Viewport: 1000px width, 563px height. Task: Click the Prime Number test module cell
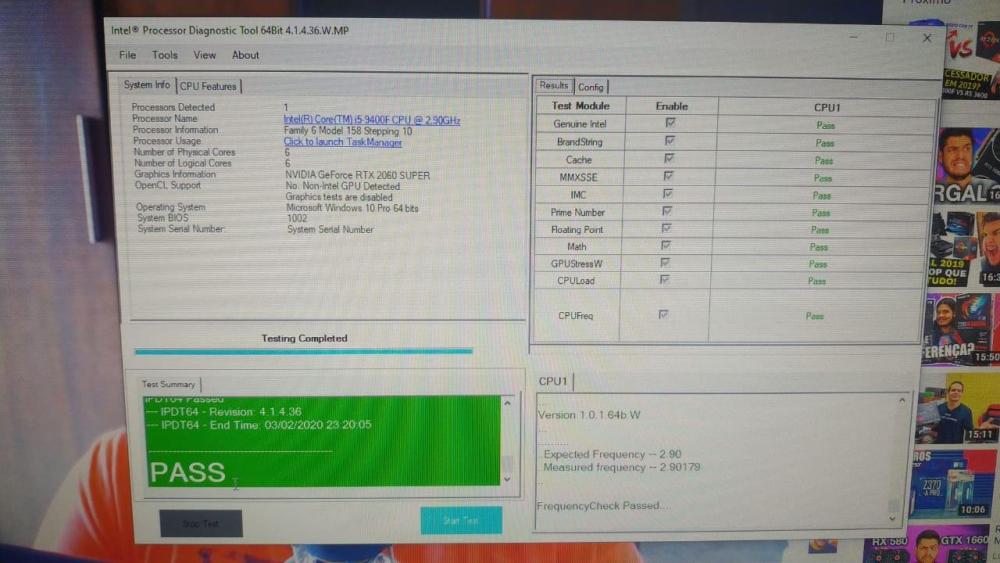578,212
